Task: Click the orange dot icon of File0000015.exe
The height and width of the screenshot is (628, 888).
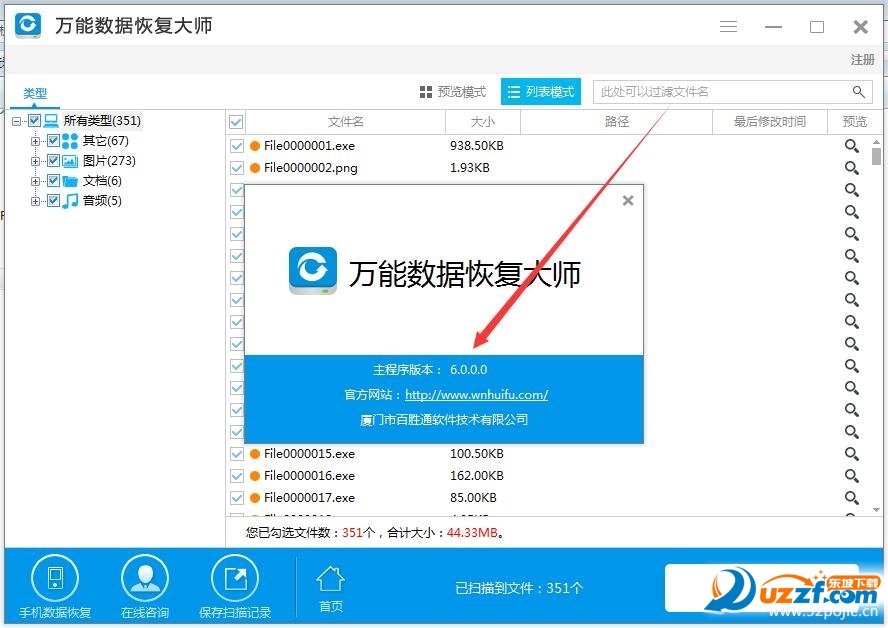Action: 255,454
